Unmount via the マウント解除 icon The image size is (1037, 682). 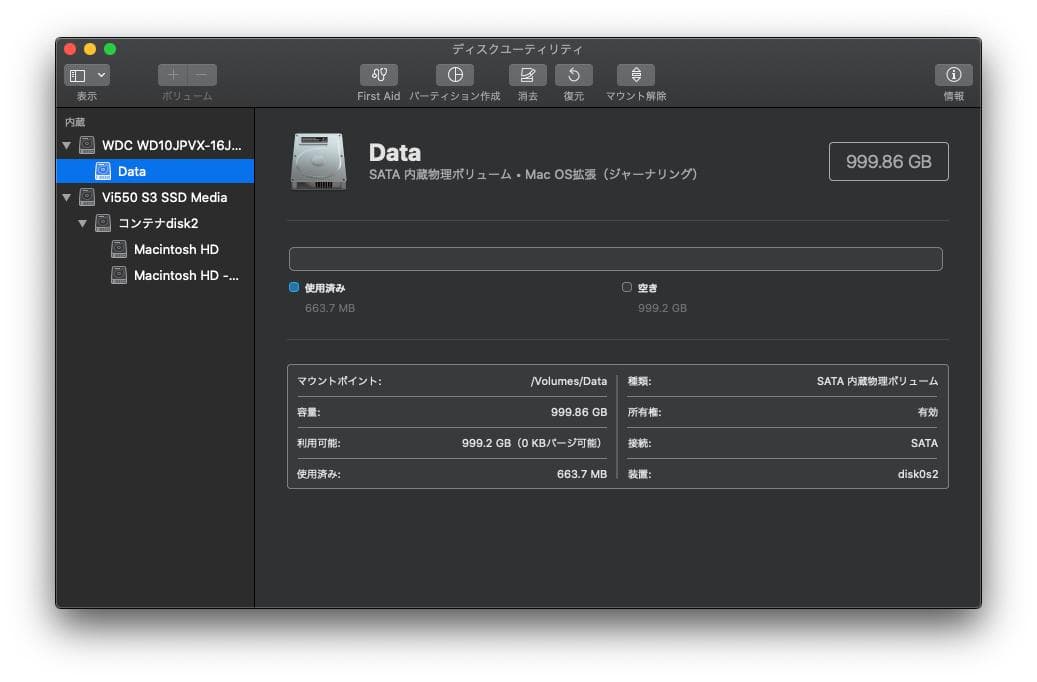tap(636, 75)
